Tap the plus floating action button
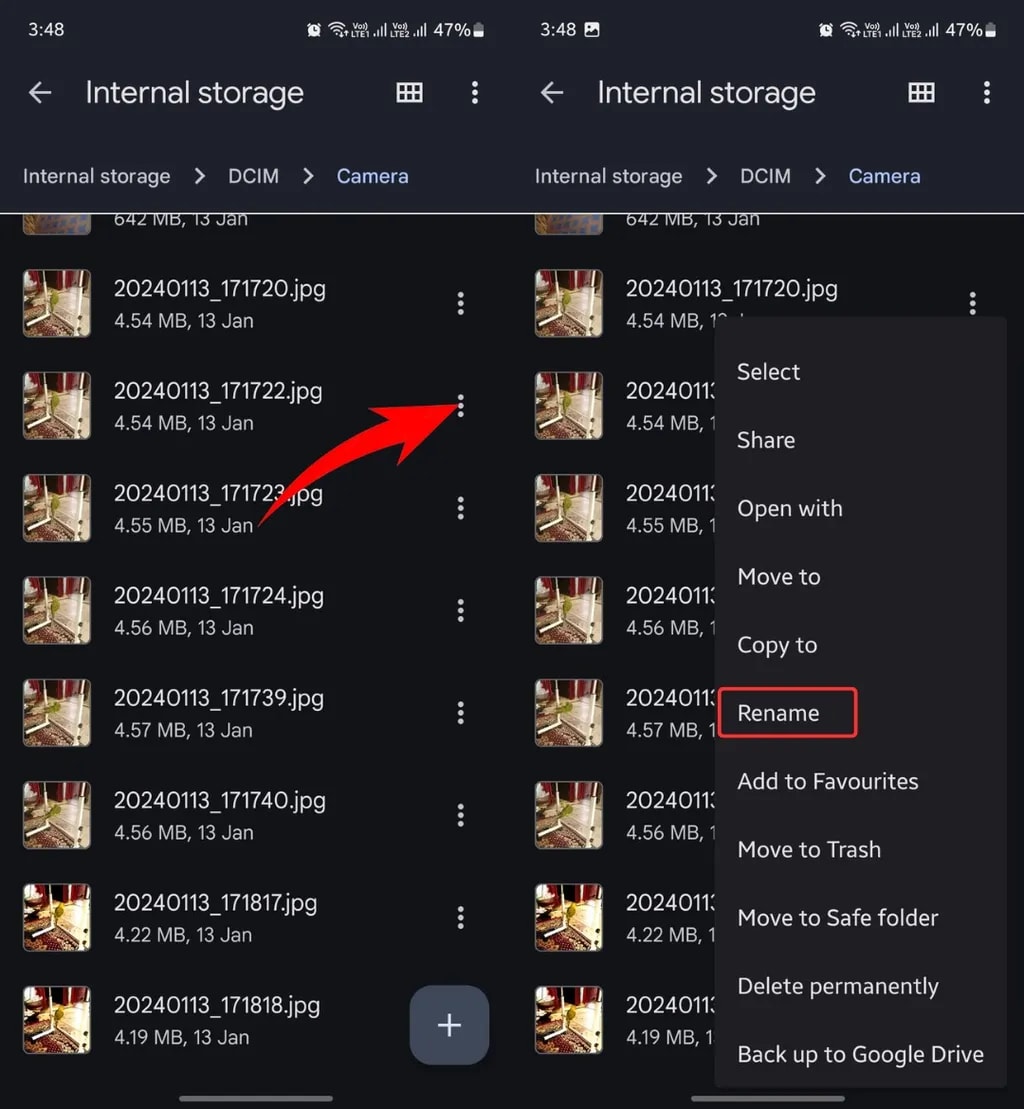1024x1109 pixels. coord(449,1025)
